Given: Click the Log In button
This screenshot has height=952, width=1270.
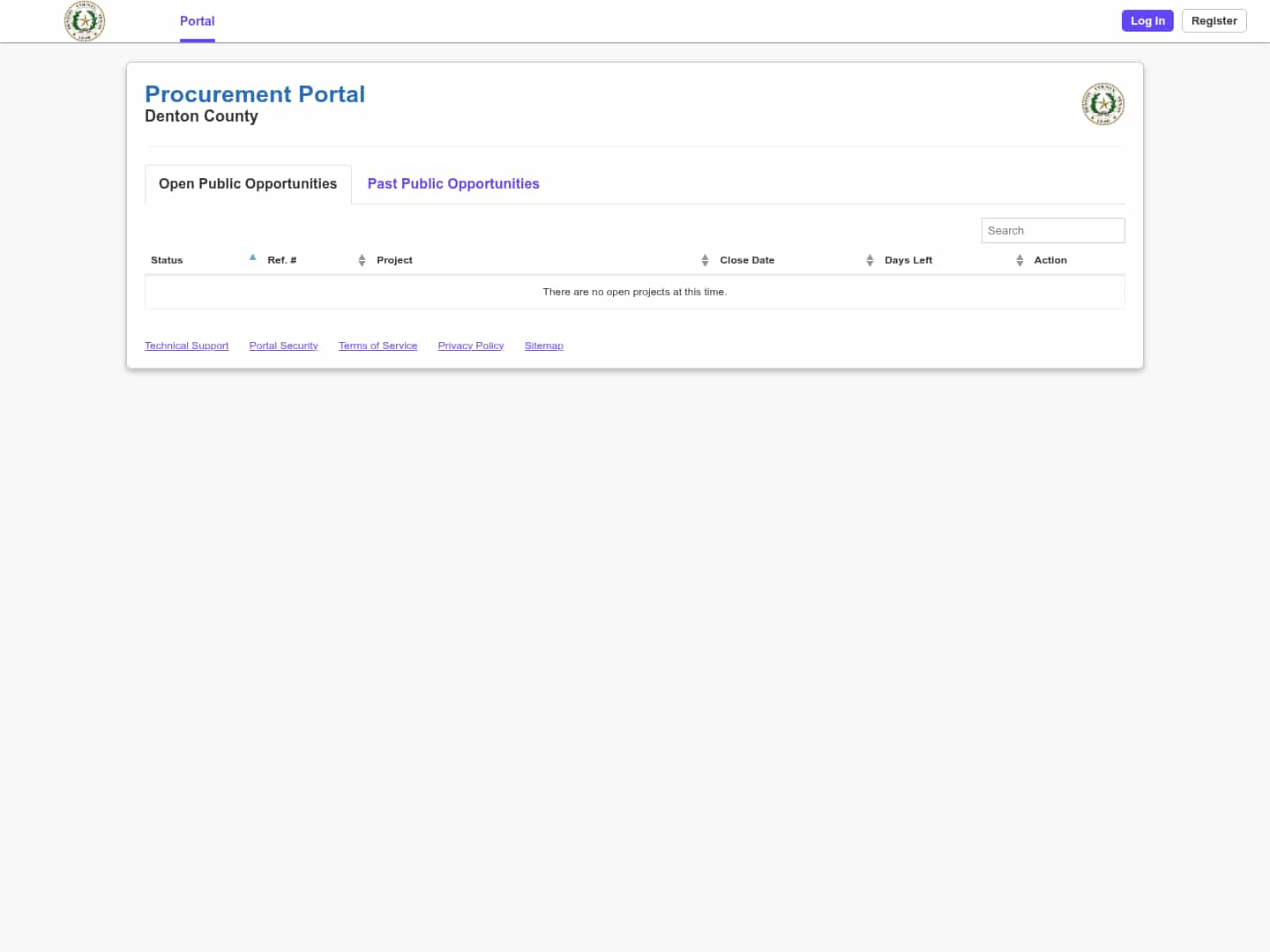Looking at the screenshot, I should tap(1147, 21).
